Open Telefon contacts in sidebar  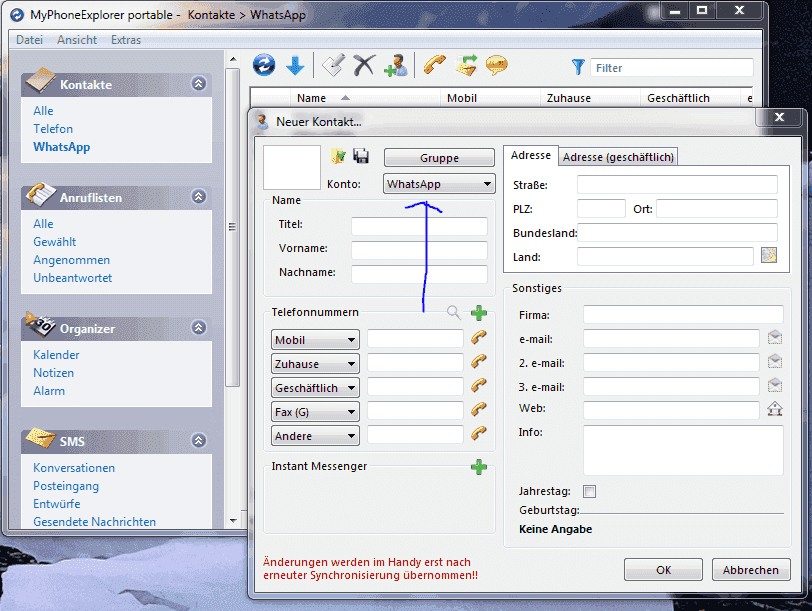pos(53,129)
